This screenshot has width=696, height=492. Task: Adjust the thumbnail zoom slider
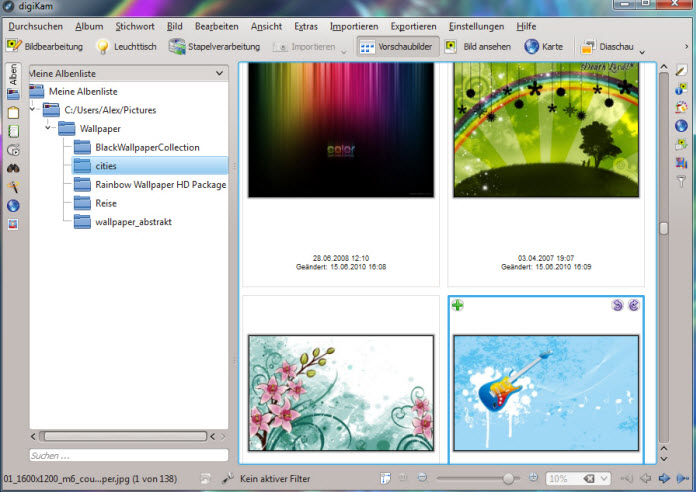pos(508,478)
